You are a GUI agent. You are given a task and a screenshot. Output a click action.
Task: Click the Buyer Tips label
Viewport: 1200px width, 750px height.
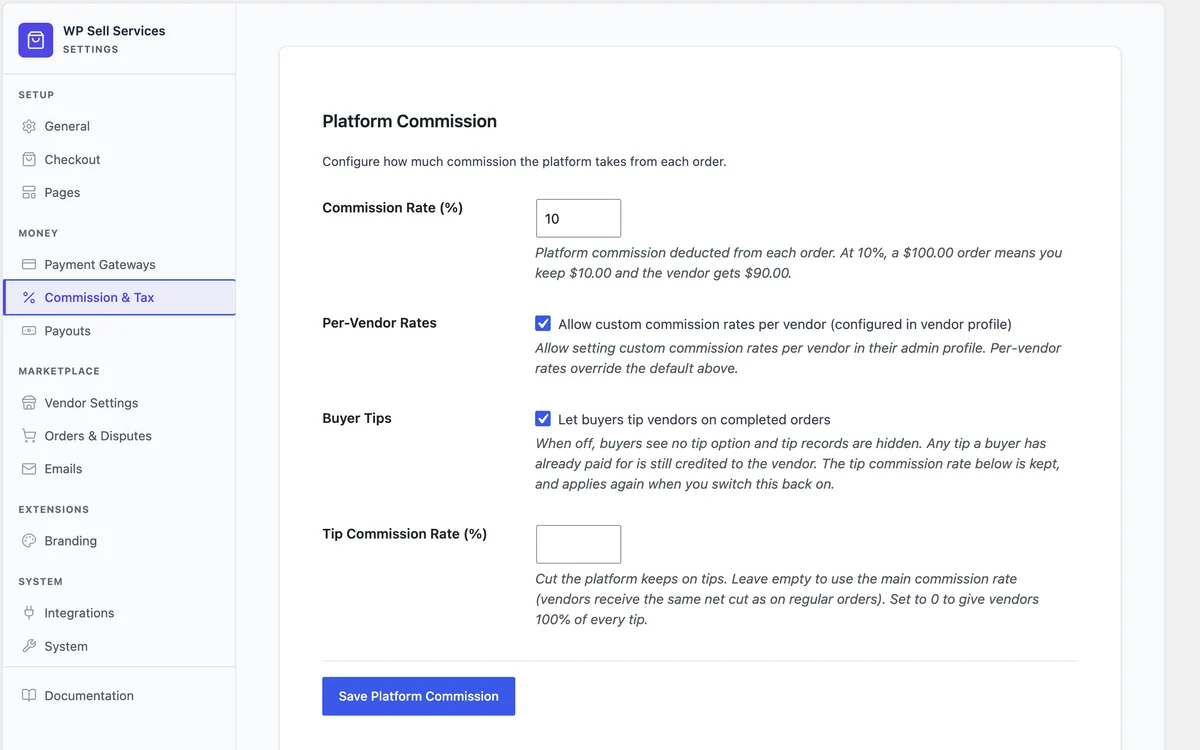point(357,418)
